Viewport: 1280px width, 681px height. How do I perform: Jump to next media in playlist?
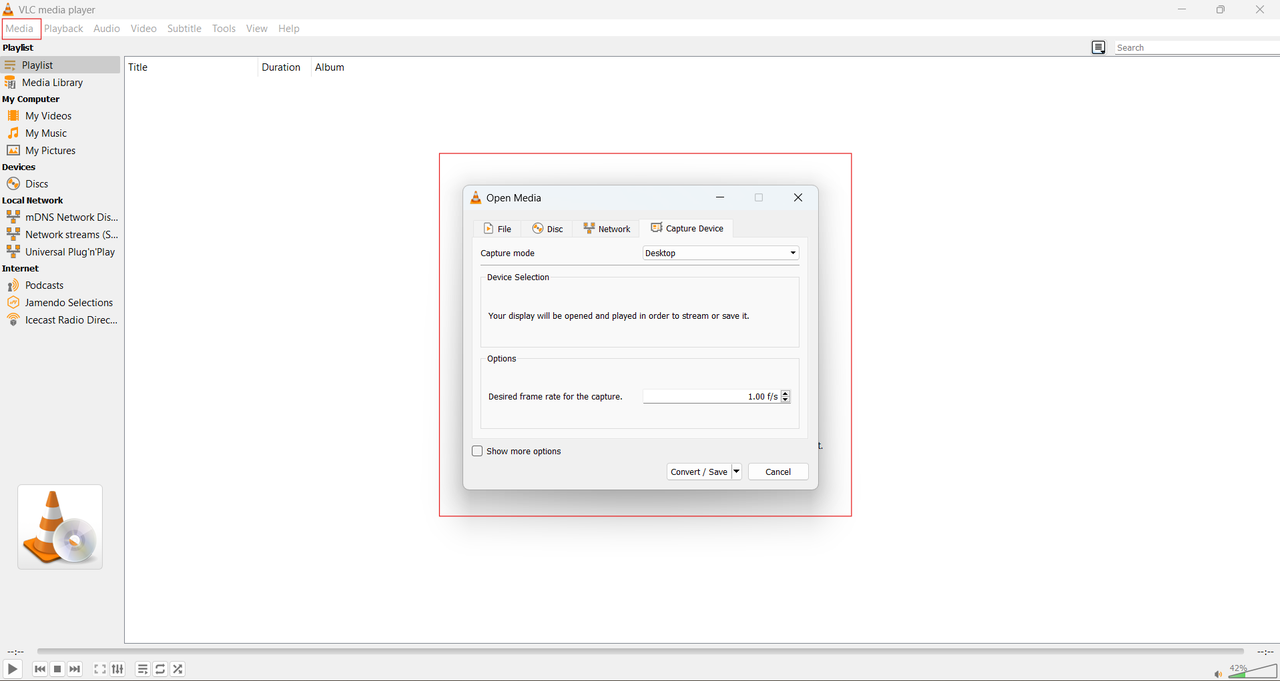coord(75,669)
